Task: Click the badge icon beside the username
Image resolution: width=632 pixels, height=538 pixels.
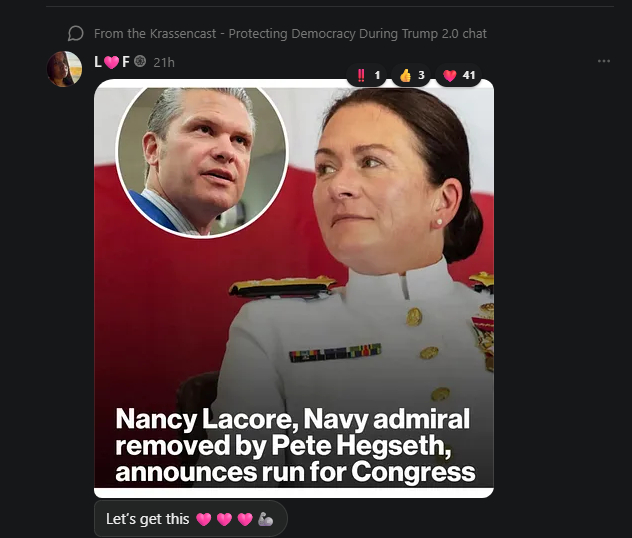Action: coord(140,62)
